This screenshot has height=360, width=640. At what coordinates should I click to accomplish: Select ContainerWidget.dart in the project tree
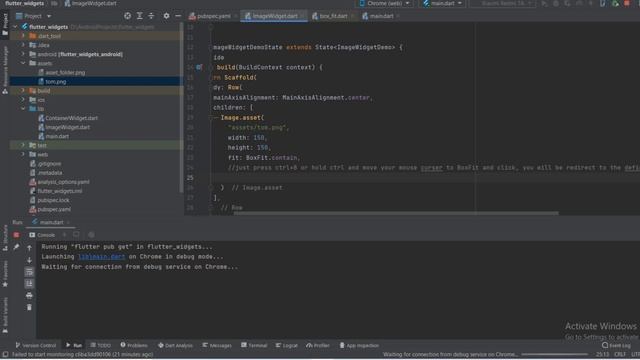tap(71, 118)
